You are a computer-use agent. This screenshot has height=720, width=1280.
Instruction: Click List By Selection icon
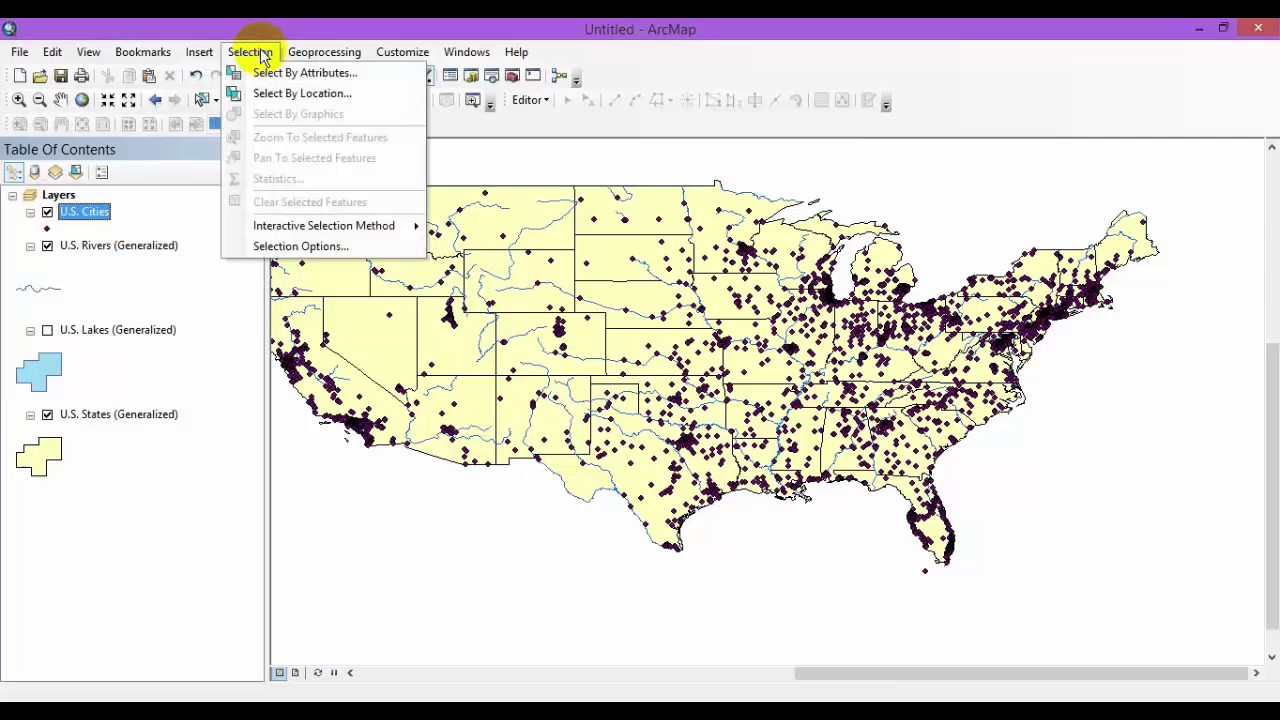coord(76,172)
